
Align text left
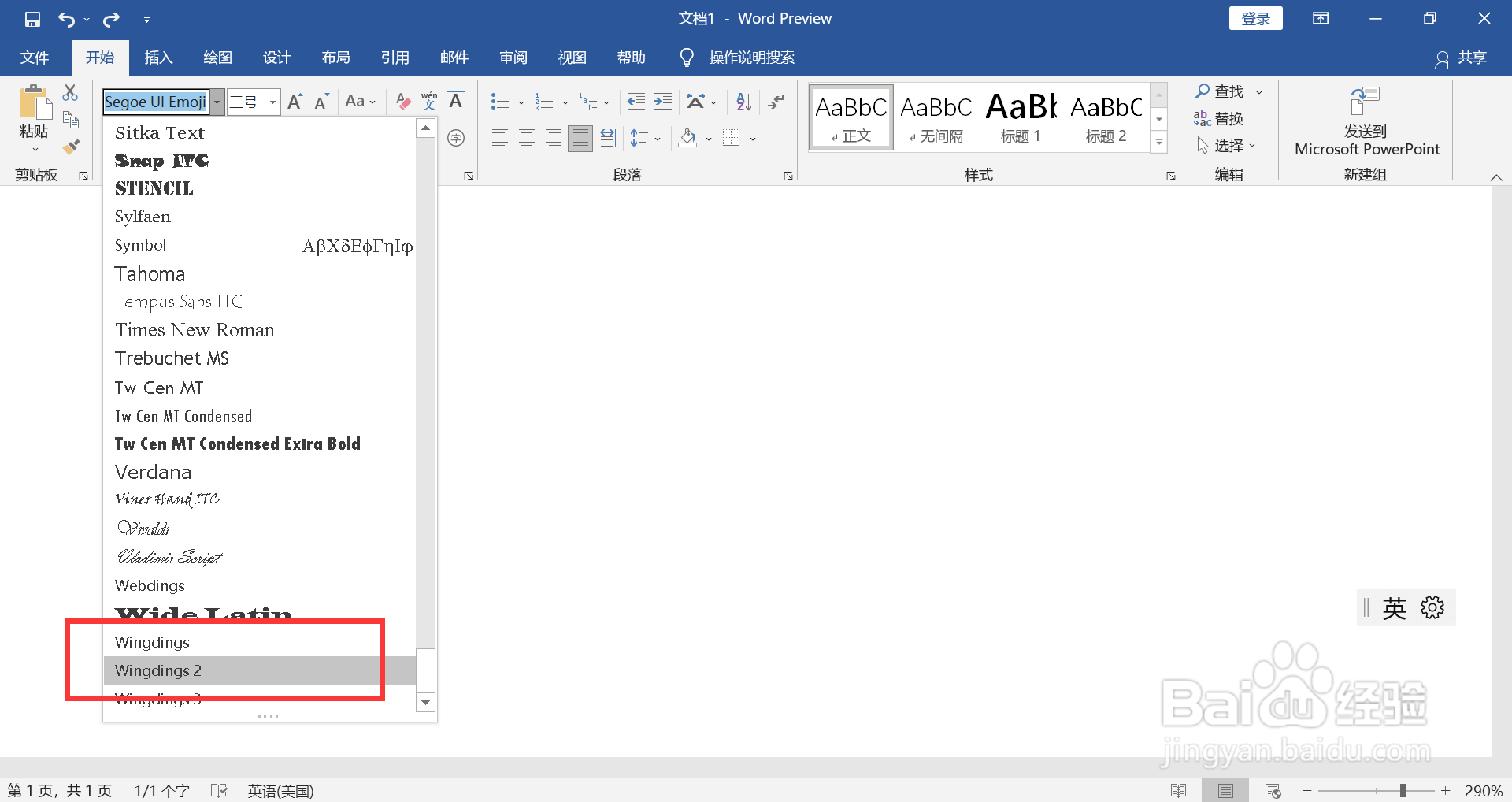click(499, 139)
